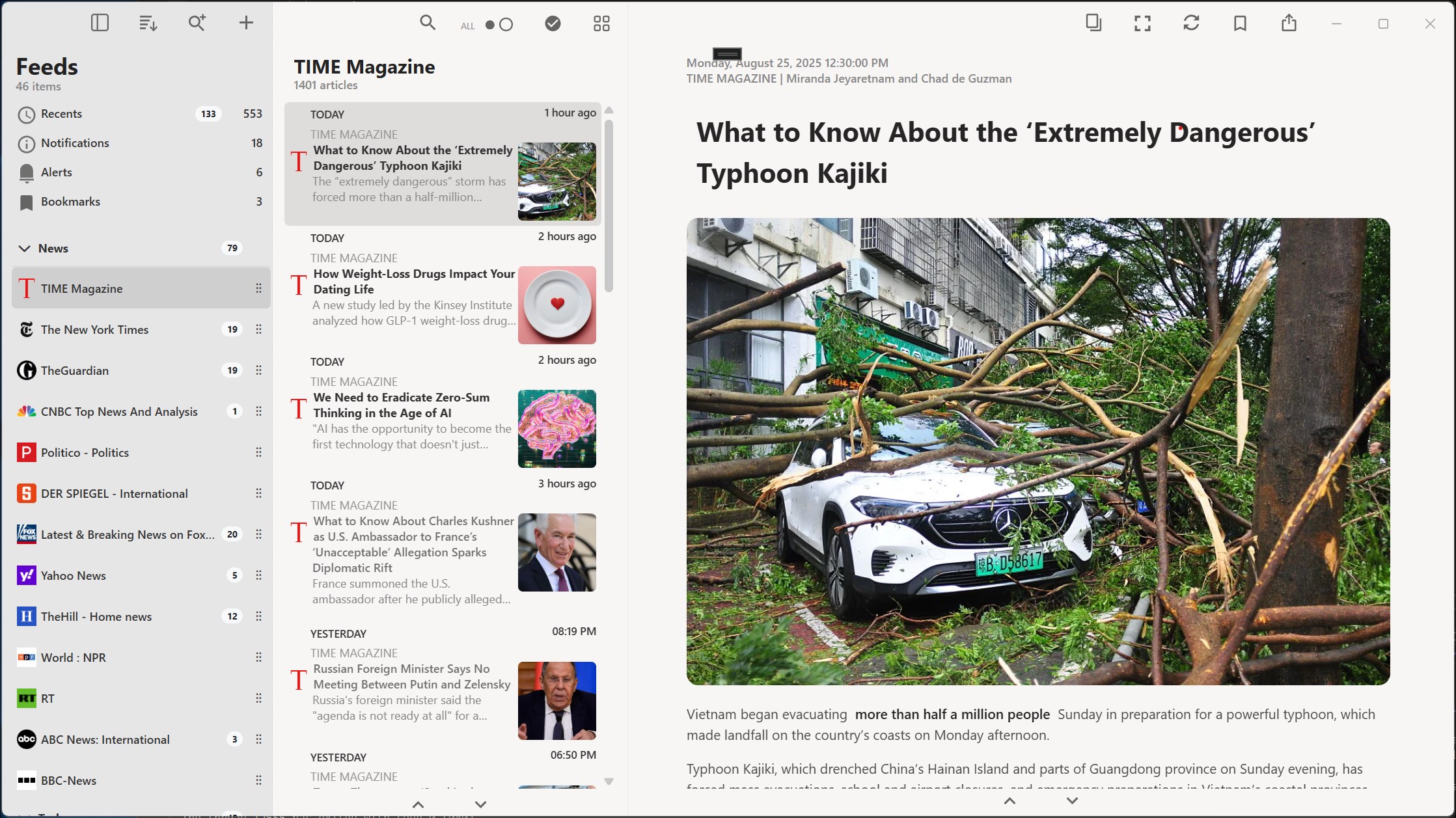Screen dimensions: 1456x818
Task: Collapse the News folder chevron
Action: tap(25, 249)
